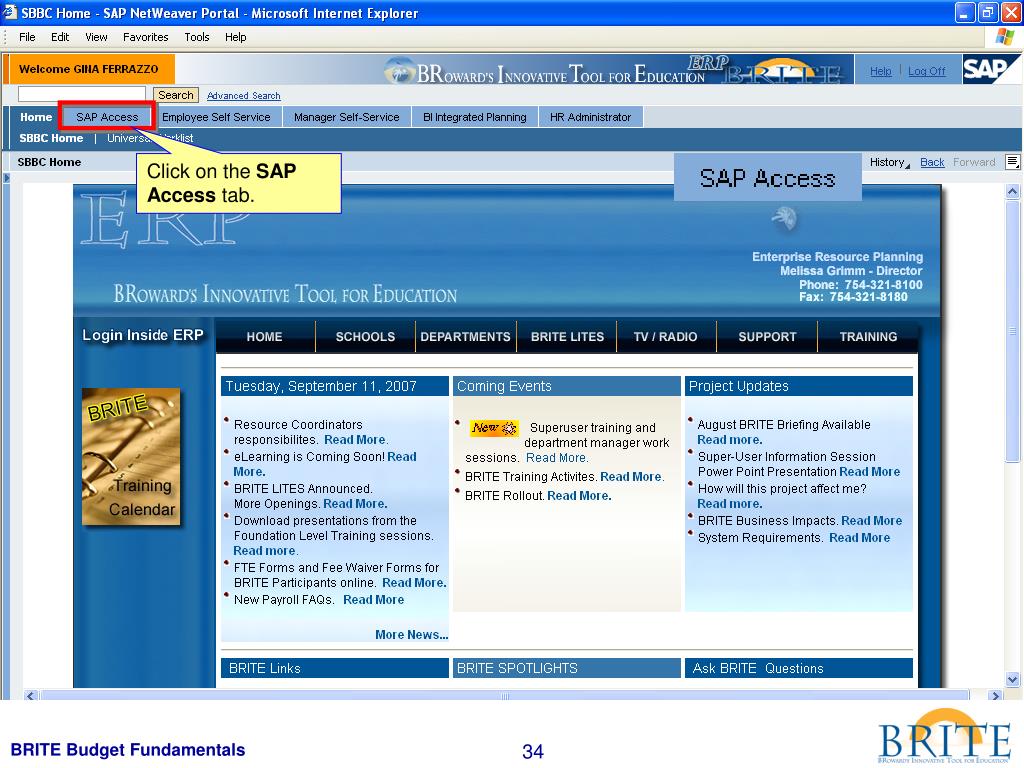Screen dimensions: 1024x768
Task: Open Read More for BRITE Rollout
Action: click(x=579, y=496)
